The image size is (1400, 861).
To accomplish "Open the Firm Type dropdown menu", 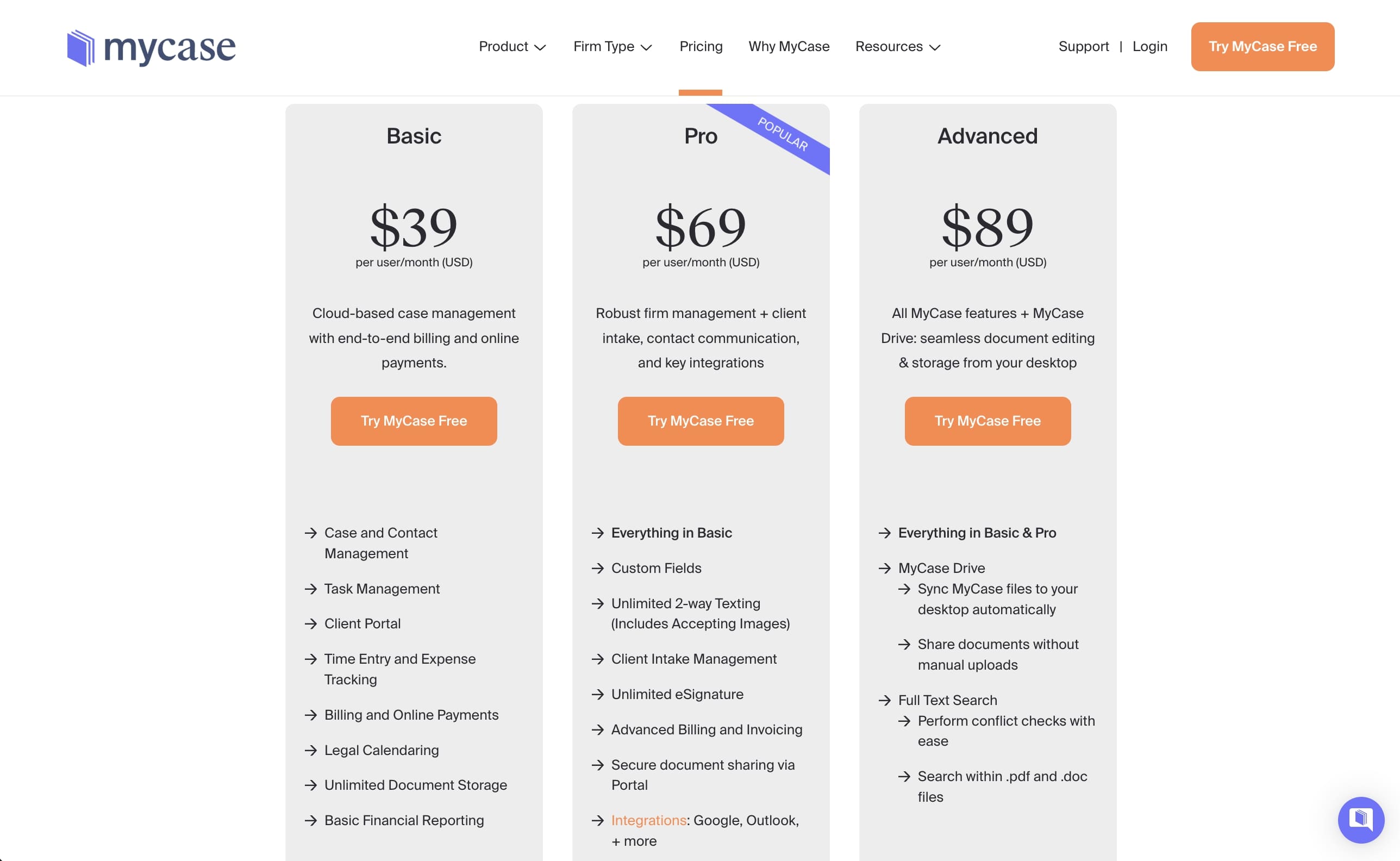I will 611,46.
